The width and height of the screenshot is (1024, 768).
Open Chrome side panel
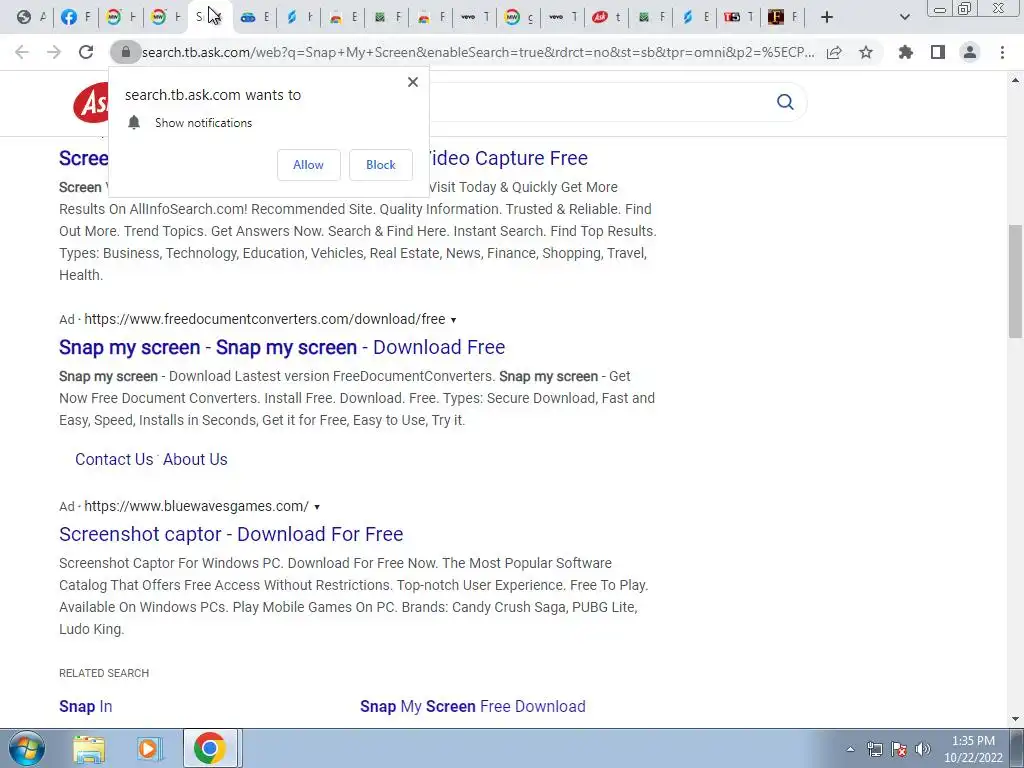tap(938, 52)
